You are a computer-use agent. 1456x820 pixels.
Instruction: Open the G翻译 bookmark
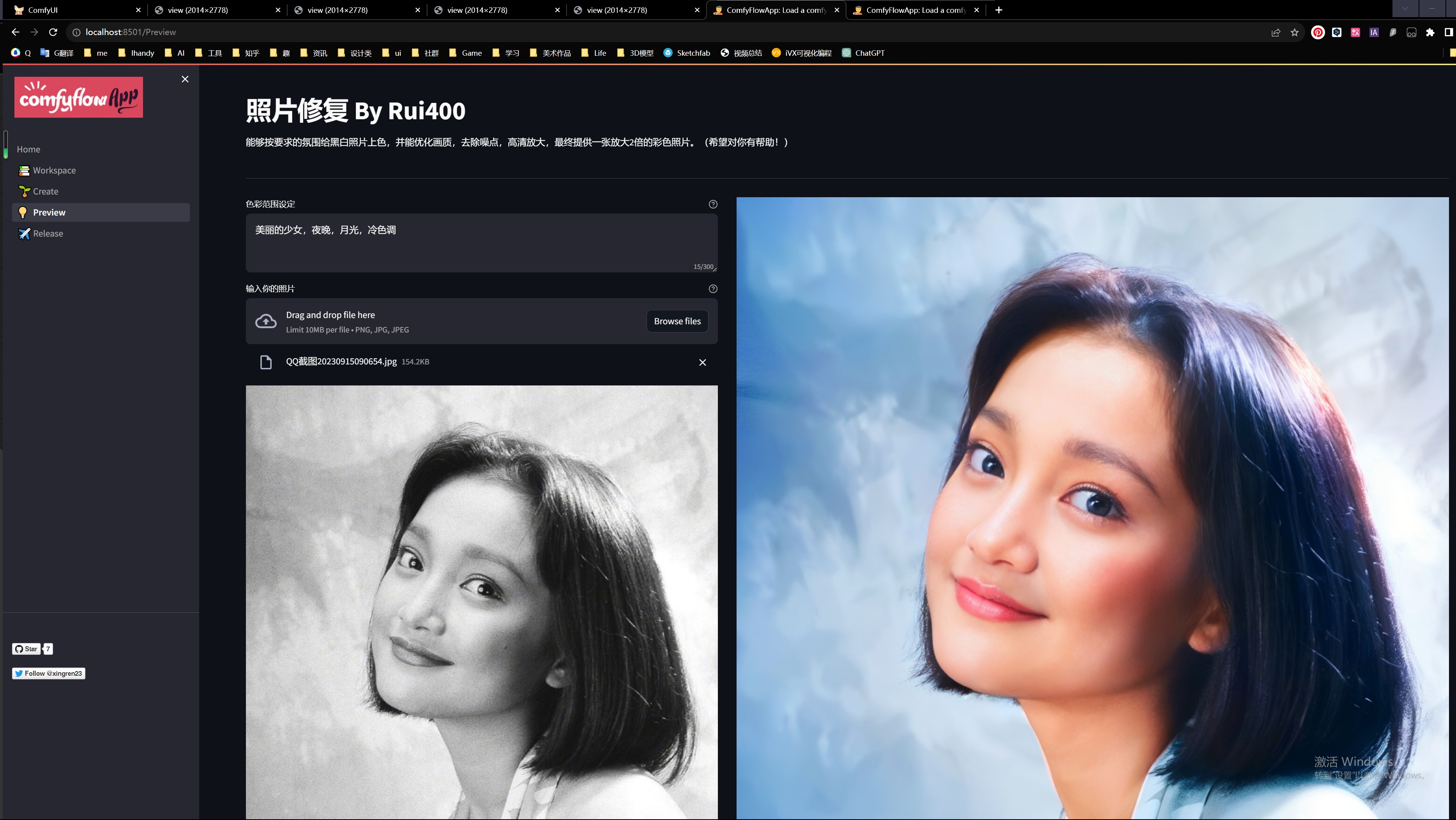[57, 53]
